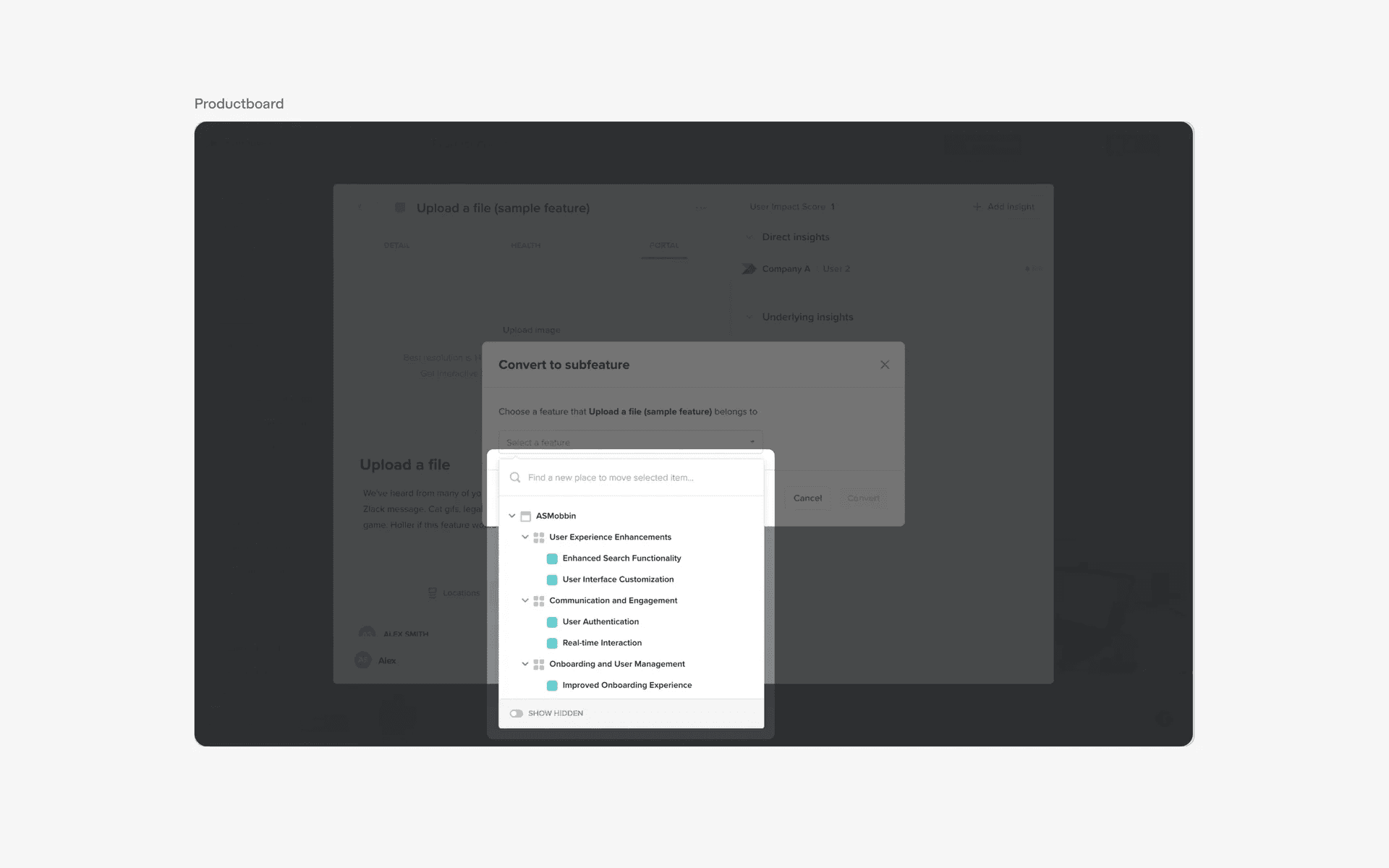Viewport: 1389px width, 868px height.
Task: Collapse the Communication and Engagement chevron
Action: pyautogui.click(x=525, y=600)
